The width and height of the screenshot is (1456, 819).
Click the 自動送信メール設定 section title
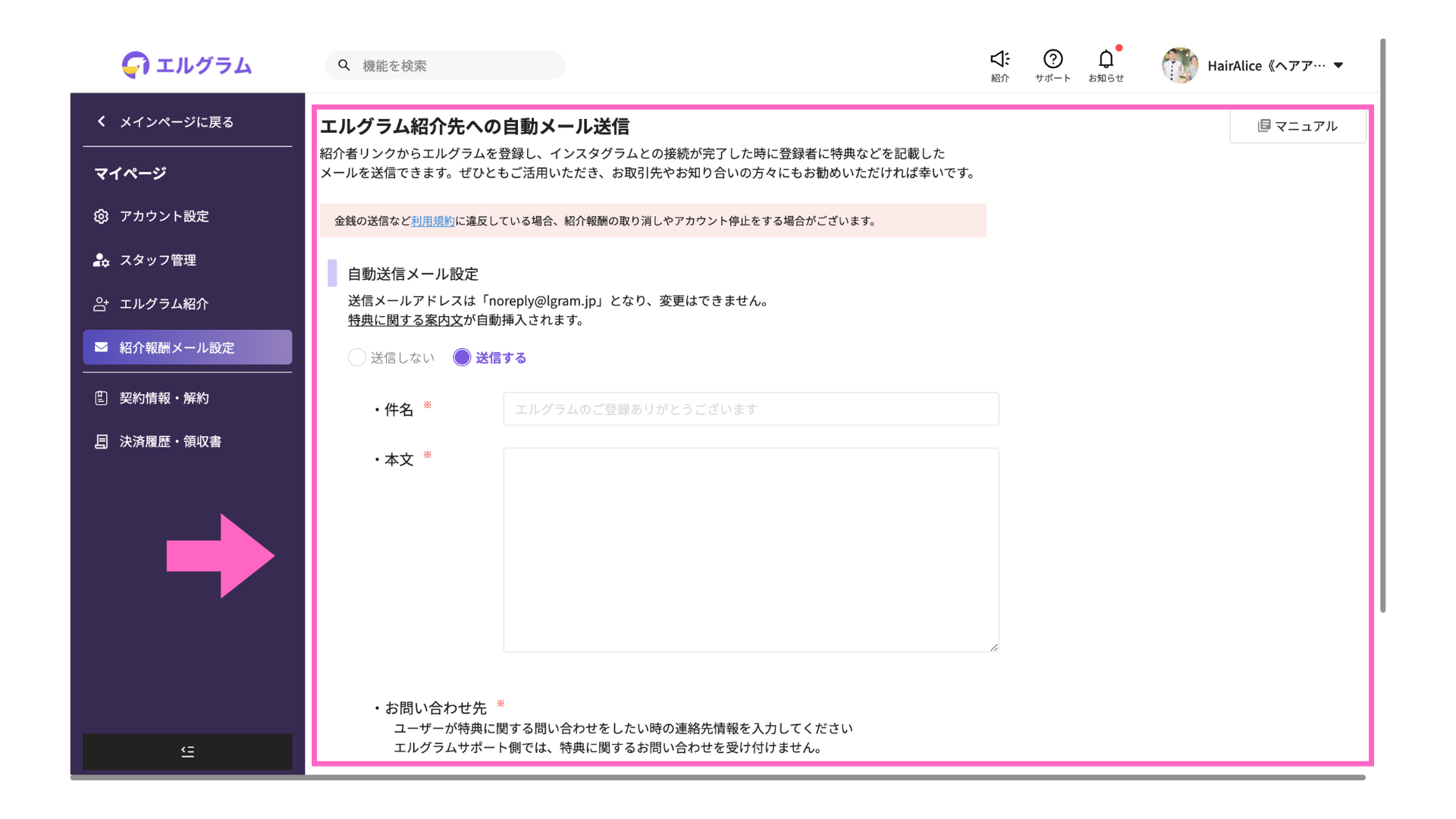tap(413, 274)
